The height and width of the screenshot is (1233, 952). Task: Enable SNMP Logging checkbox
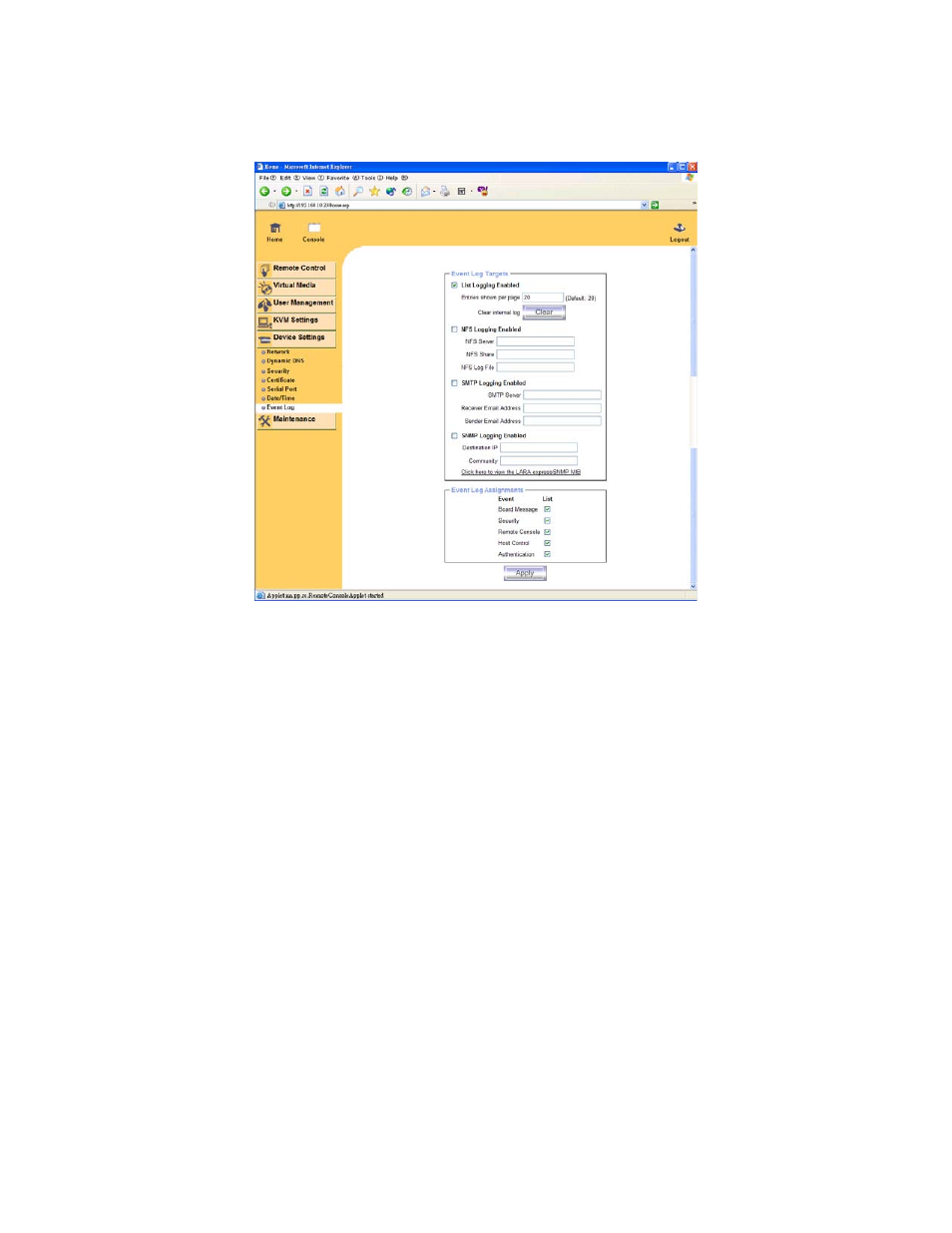click(x=454, y=436)
